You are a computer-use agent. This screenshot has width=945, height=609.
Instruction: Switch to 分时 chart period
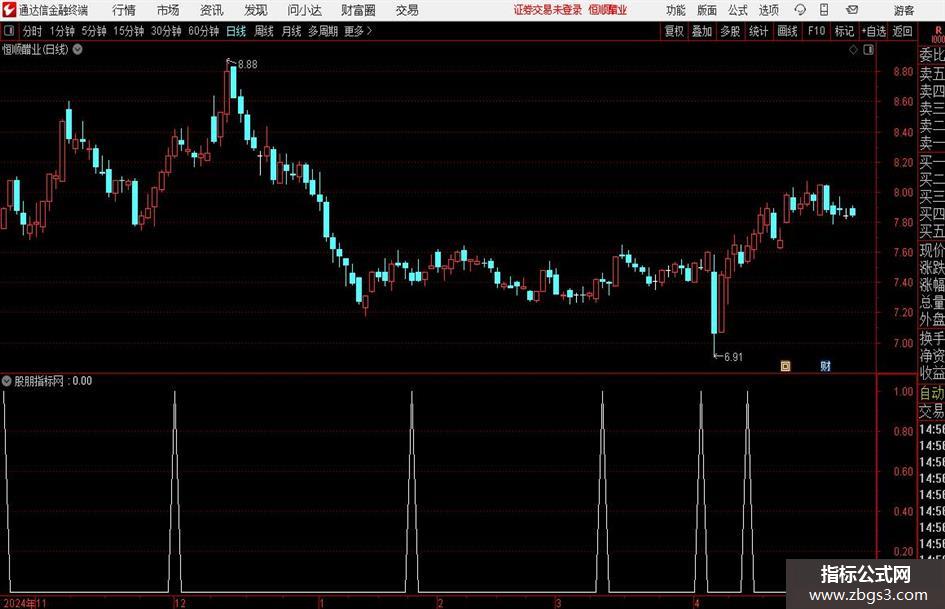tap(33, 31)
